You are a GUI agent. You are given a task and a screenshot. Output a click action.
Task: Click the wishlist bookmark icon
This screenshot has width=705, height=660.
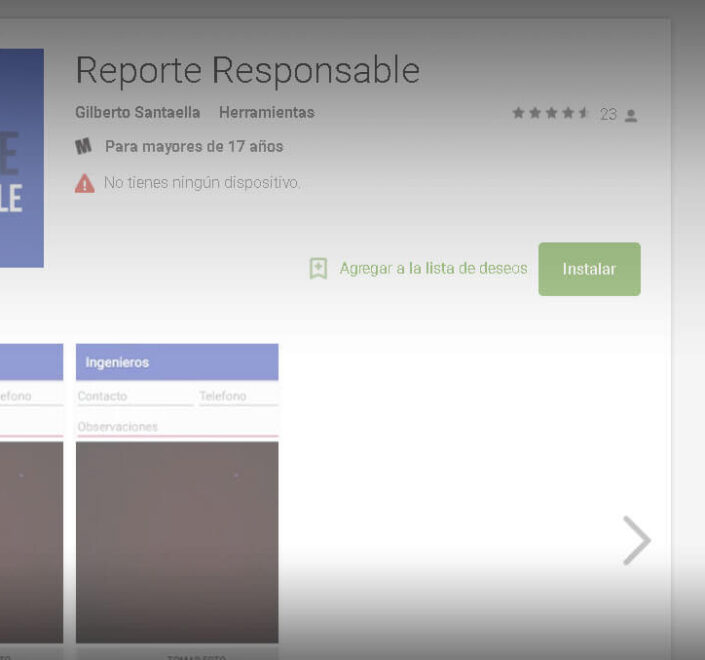point(318,268)
